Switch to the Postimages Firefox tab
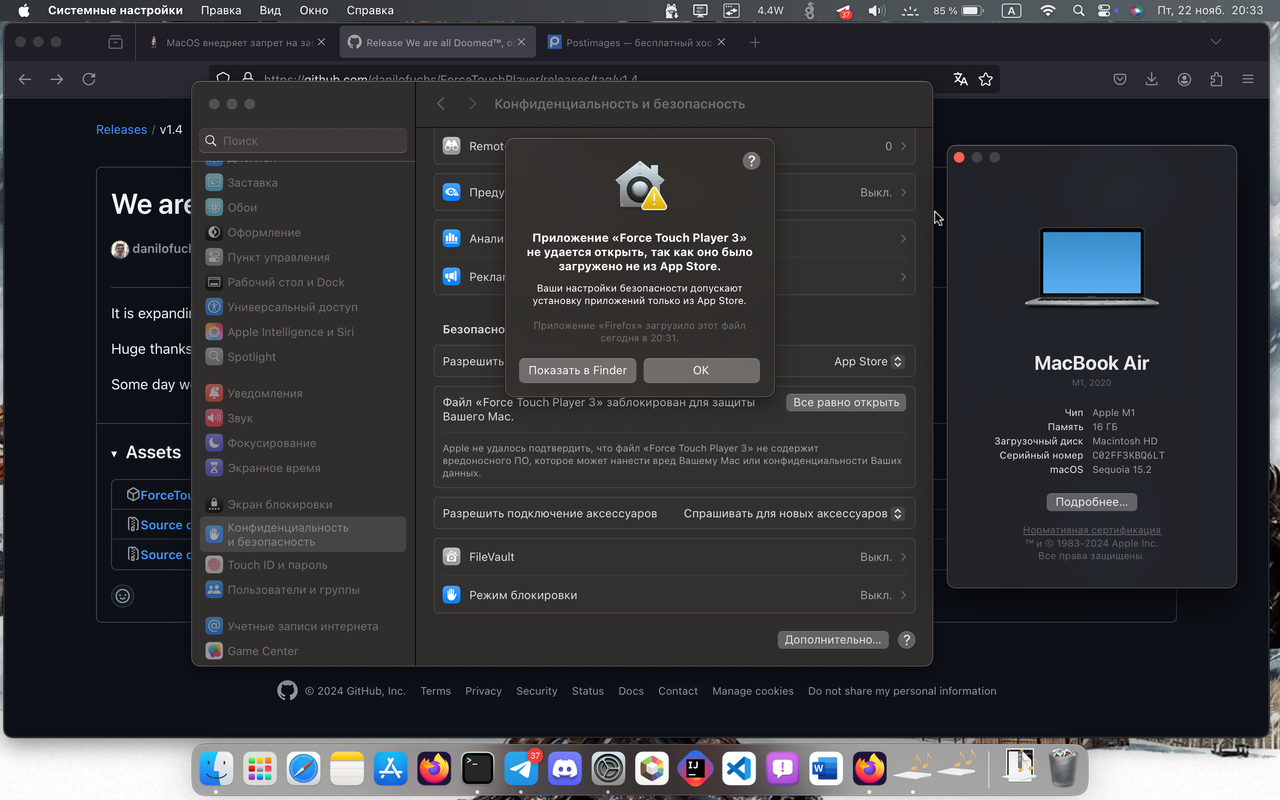The image size is (1280, 800). pyautogui.click(x=637, y=43)
